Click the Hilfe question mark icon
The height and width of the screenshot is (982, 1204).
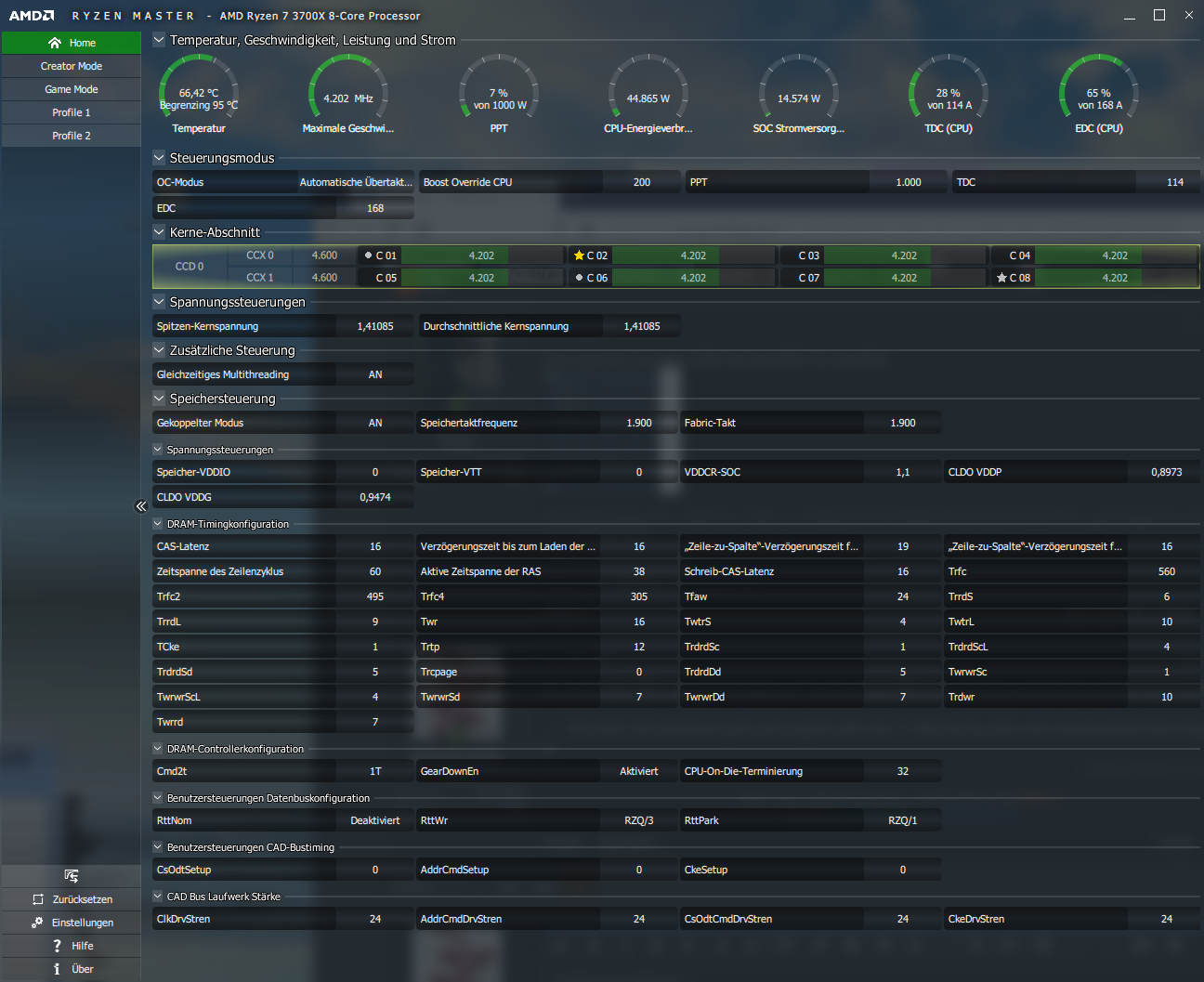click(x=58, y=946)
